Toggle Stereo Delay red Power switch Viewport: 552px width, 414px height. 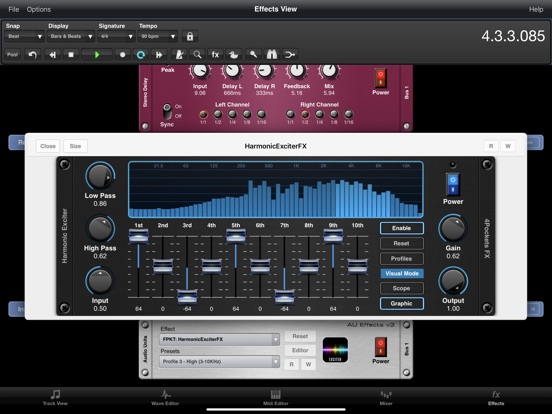coord(381,78)
